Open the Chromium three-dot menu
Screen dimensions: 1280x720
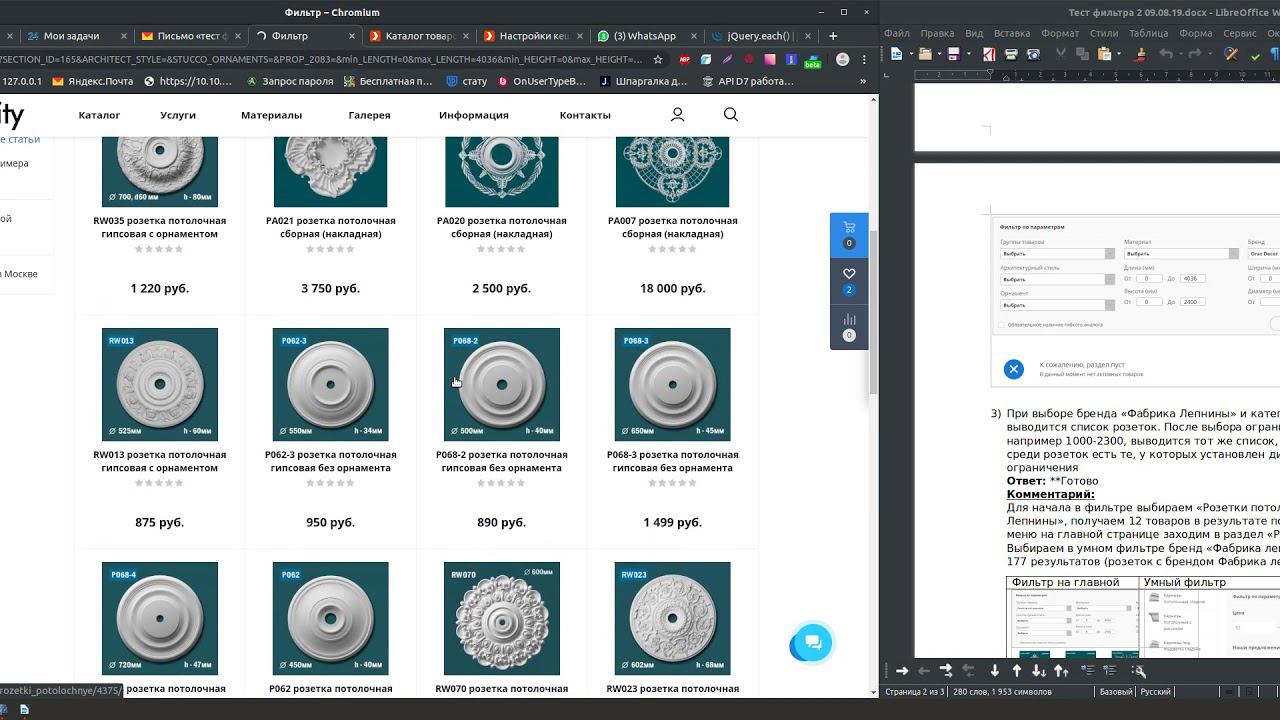(x=863, y=59)
